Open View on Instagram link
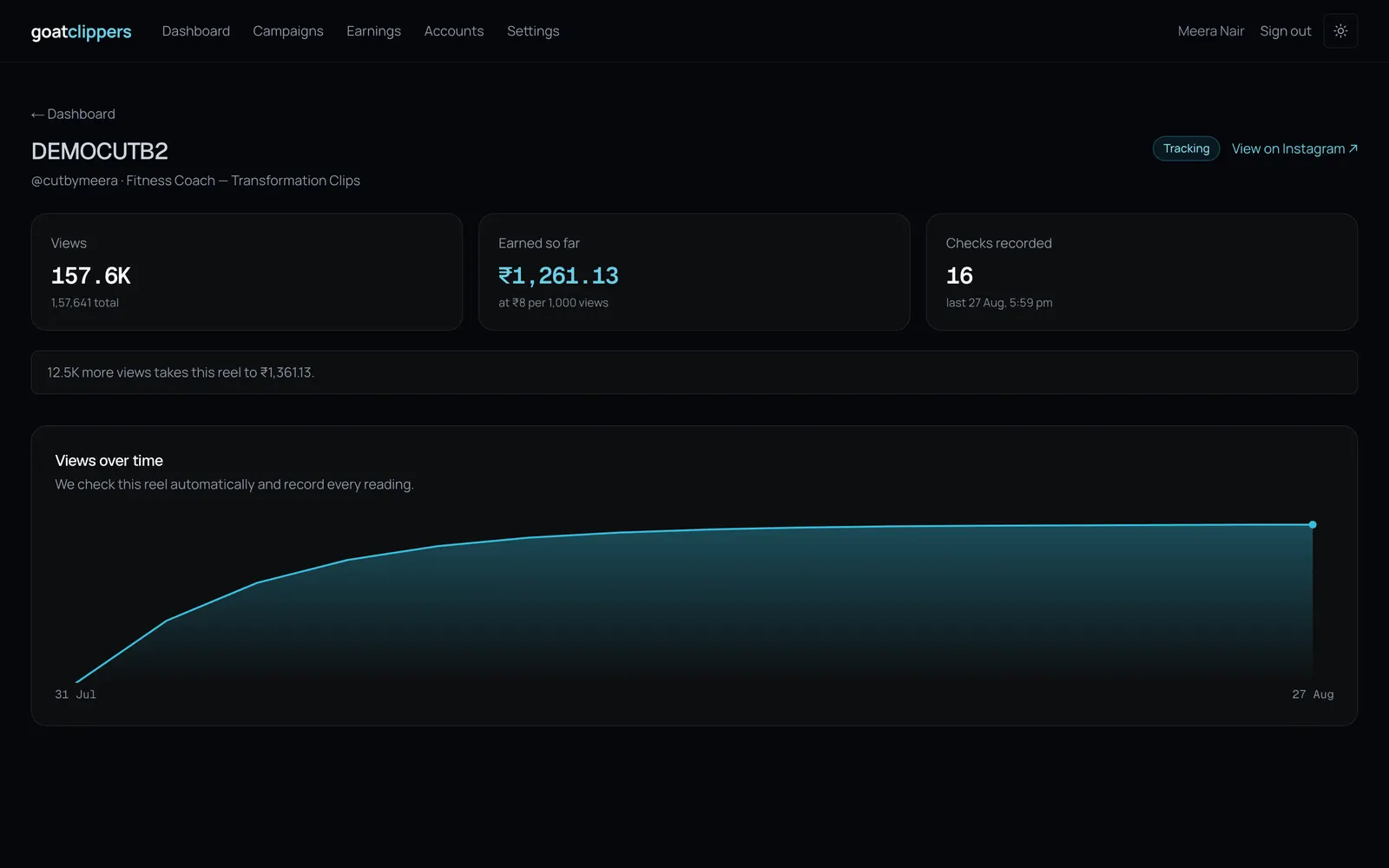1389x868 pixels. (x=1294, y=148)
